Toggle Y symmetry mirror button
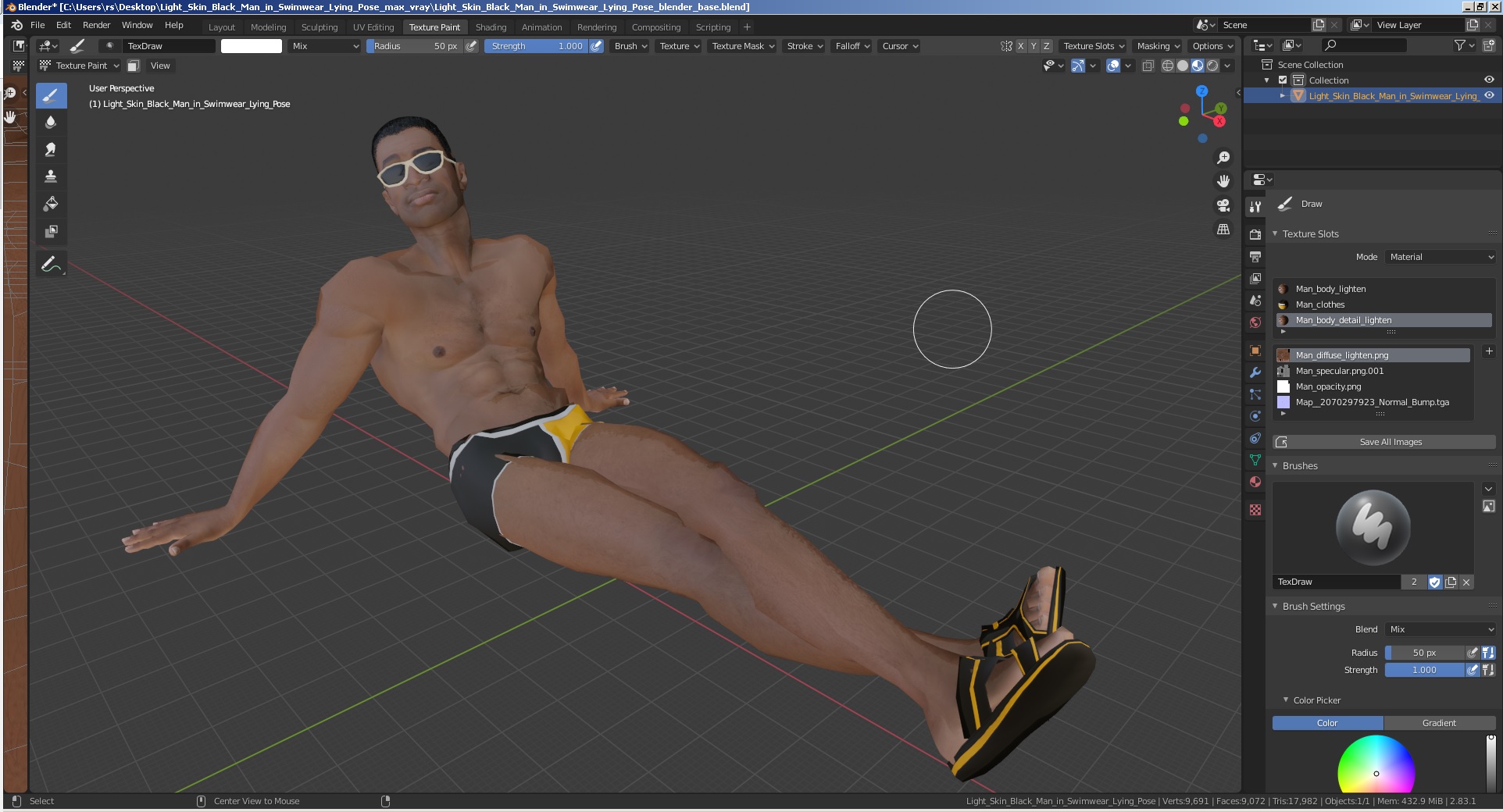Screen dimensions: 1503x812 click(1034, 46)
